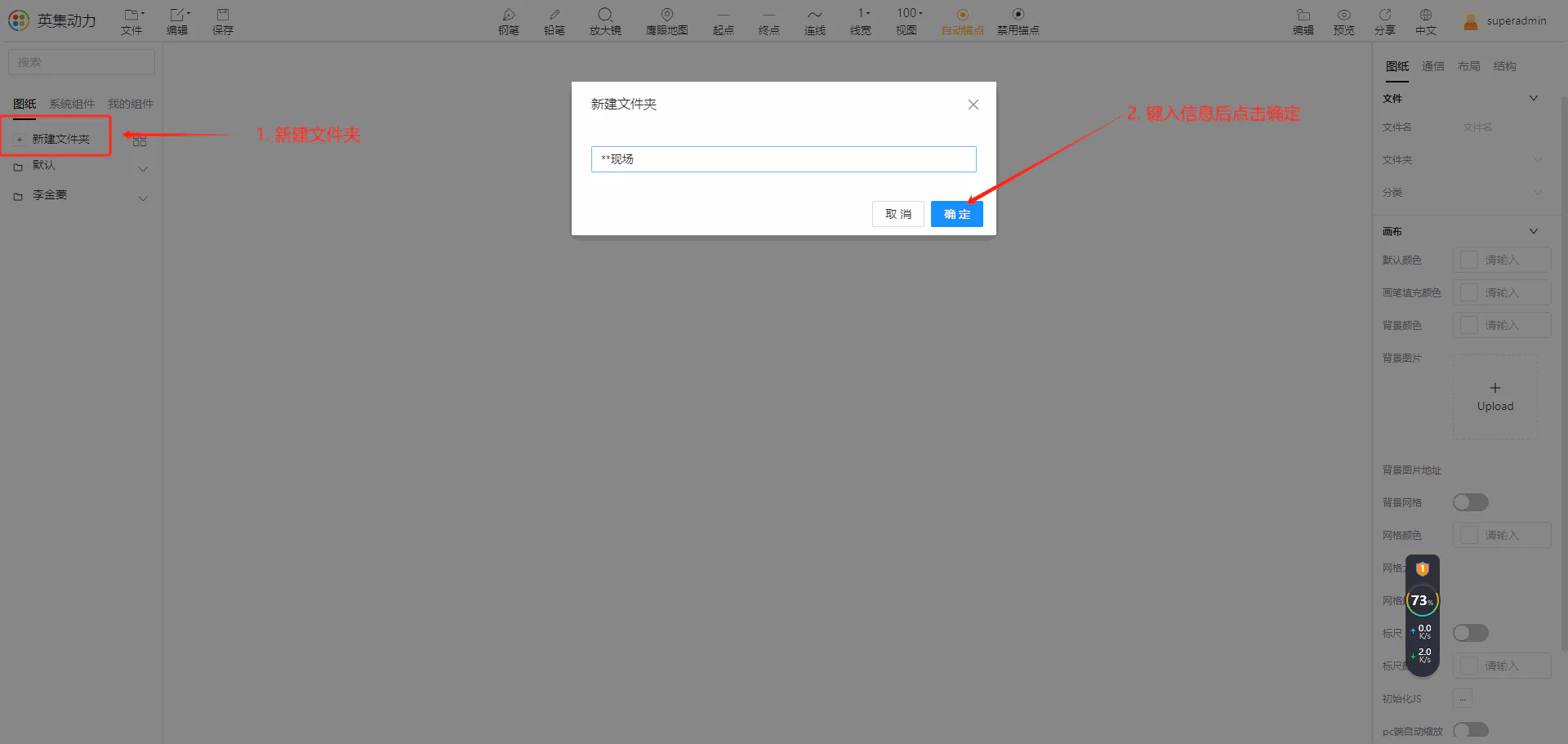Enable the 禁用锚点 anchor option

(x=1018, y=21)
